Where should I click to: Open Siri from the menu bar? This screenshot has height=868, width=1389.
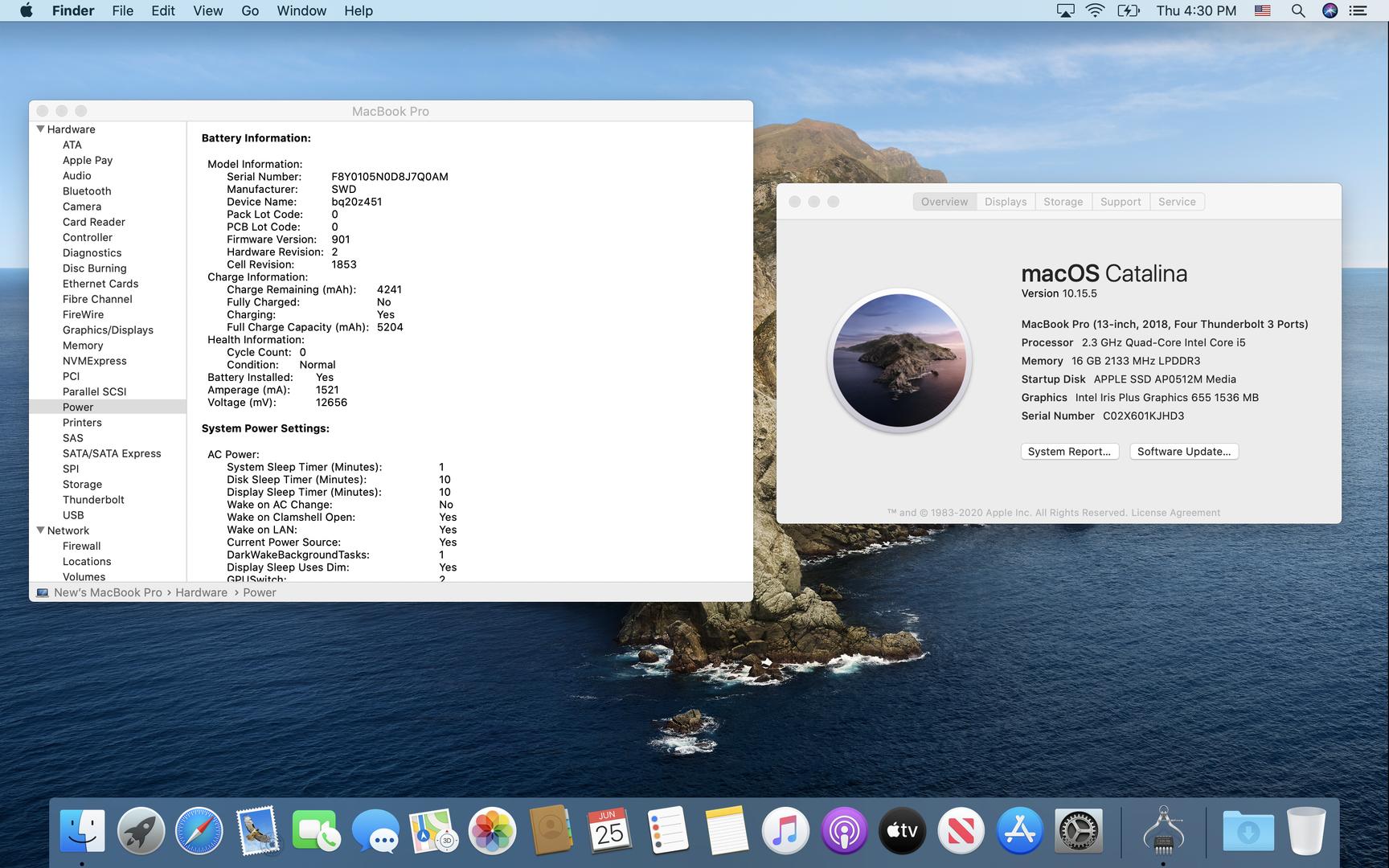[x=1330, y=10]
